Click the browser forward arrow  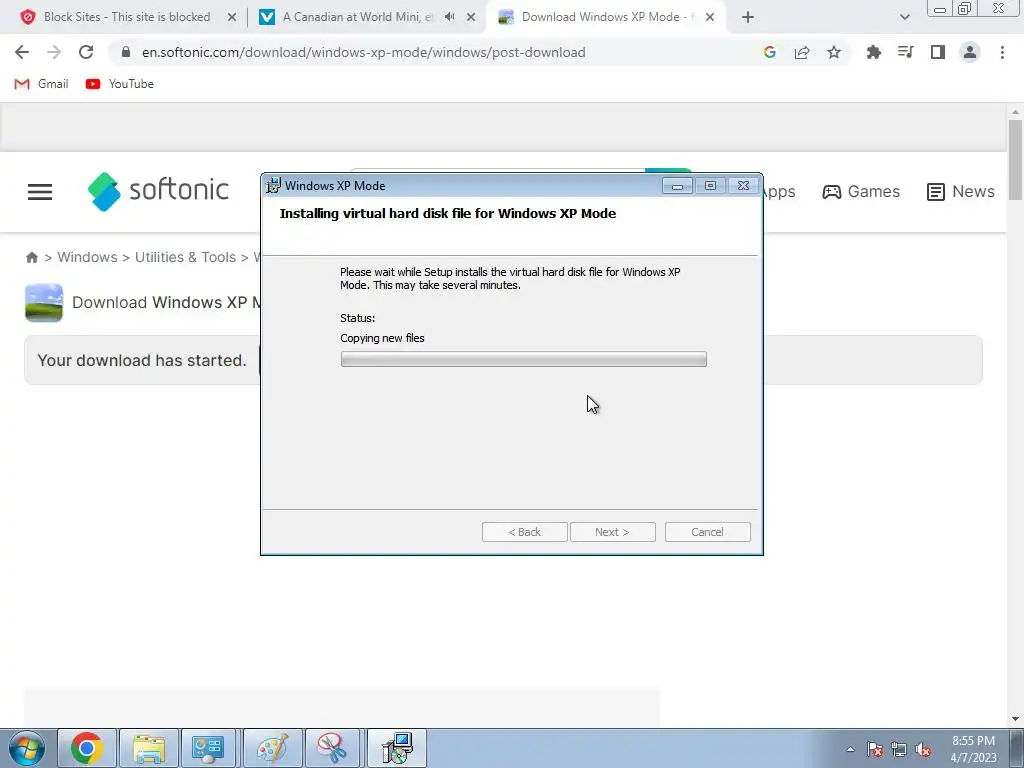pyautogui.click(x=54, y=52)
